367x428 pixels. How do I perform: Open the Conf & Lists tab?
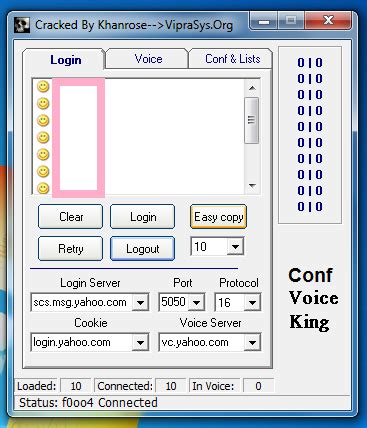(231, 59)
